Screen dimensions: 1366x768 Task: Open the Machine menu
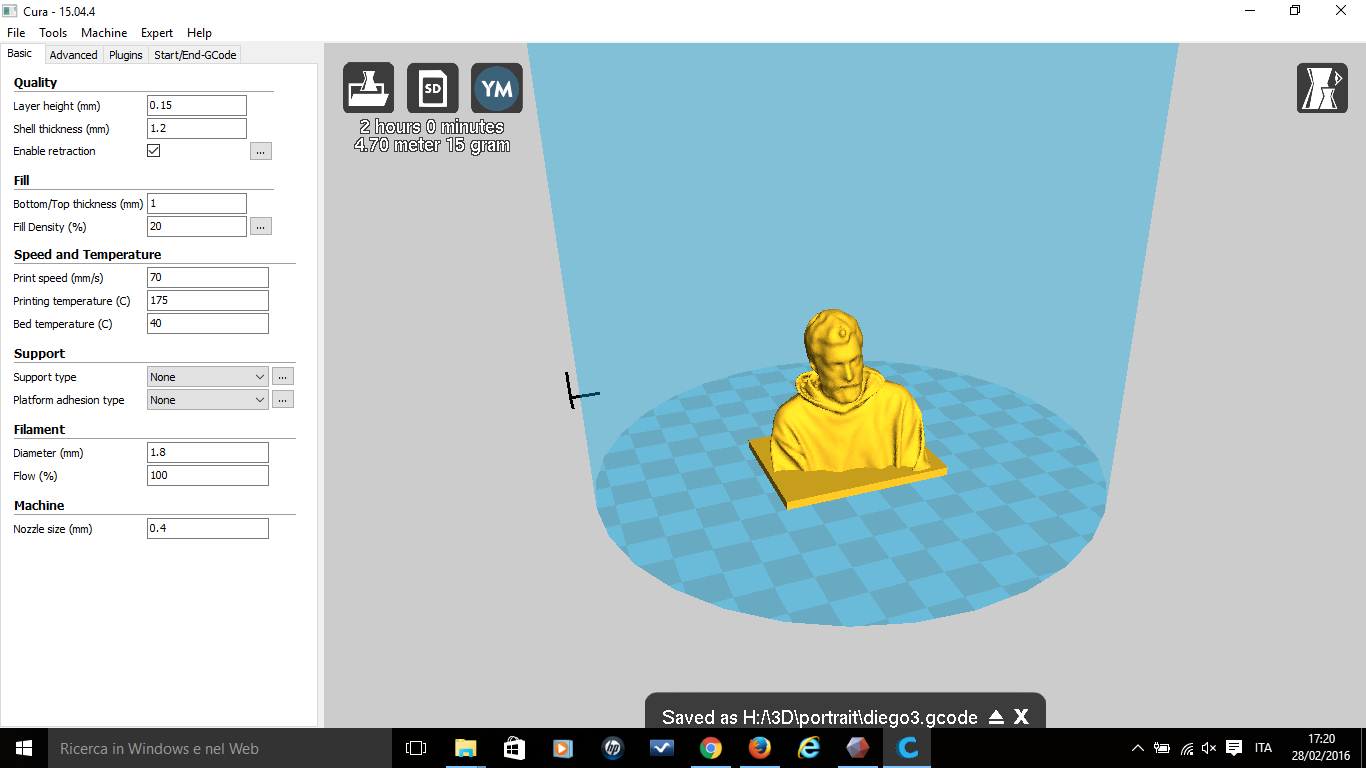pyautogui.click(x=104, y=32)
